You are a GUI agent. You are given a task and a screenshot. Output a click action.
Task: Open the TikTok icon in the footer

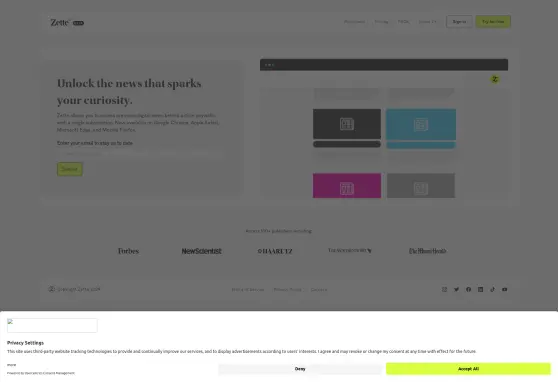pyautogui.click(x=493, y=289)
